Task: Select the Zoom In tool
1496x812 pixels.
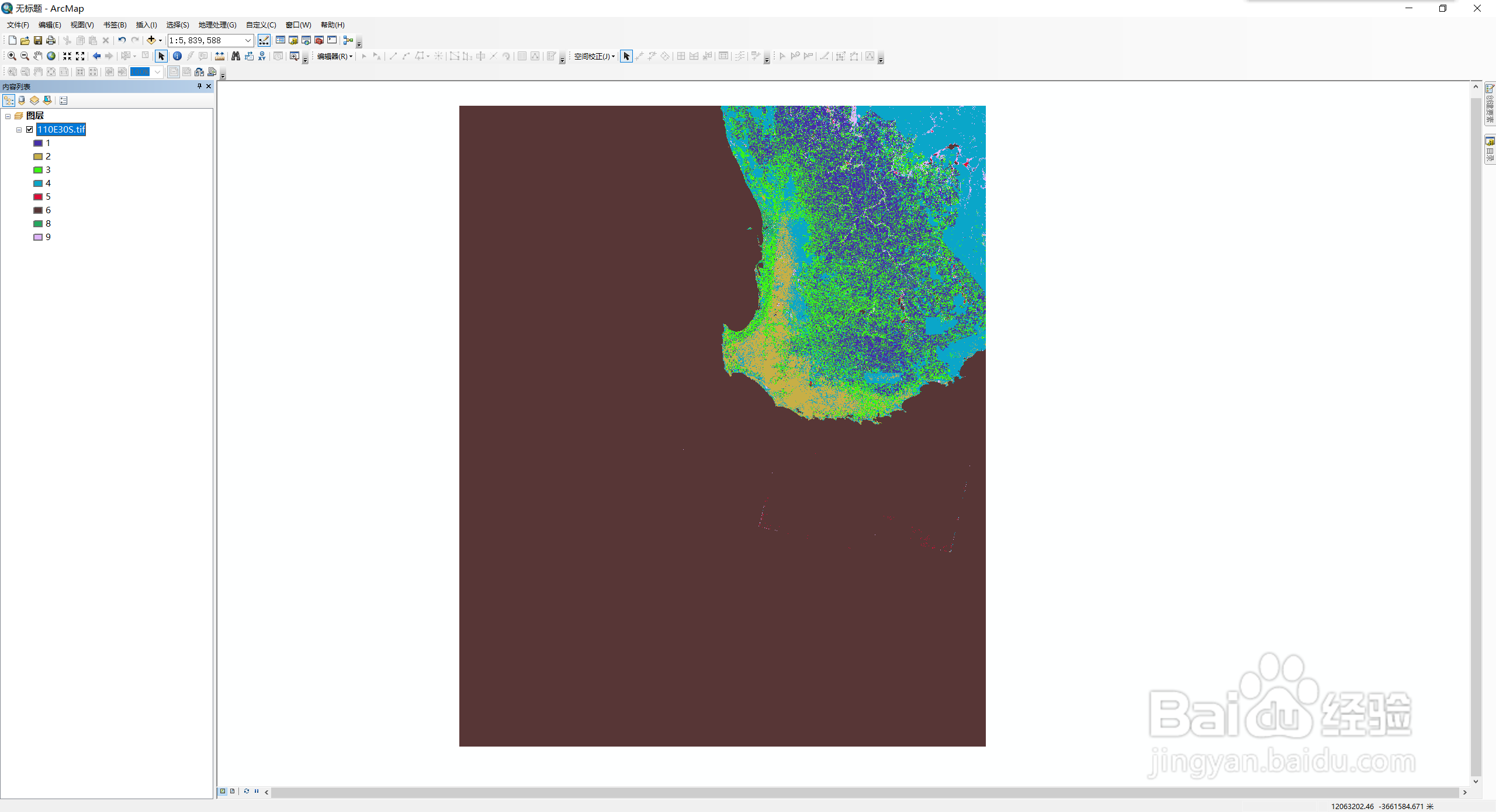Action: (12, 56)
